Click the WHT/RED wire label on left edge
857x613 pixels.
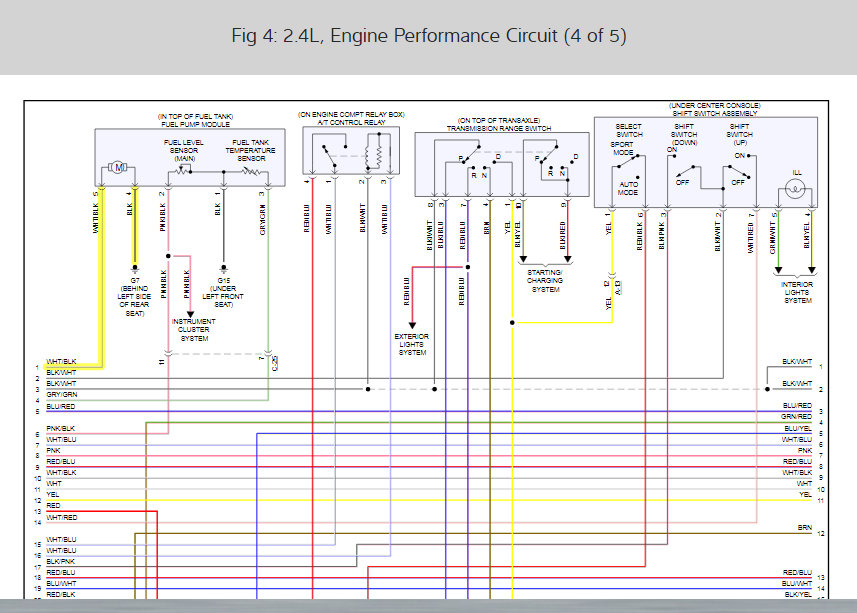tap(62, 517)
